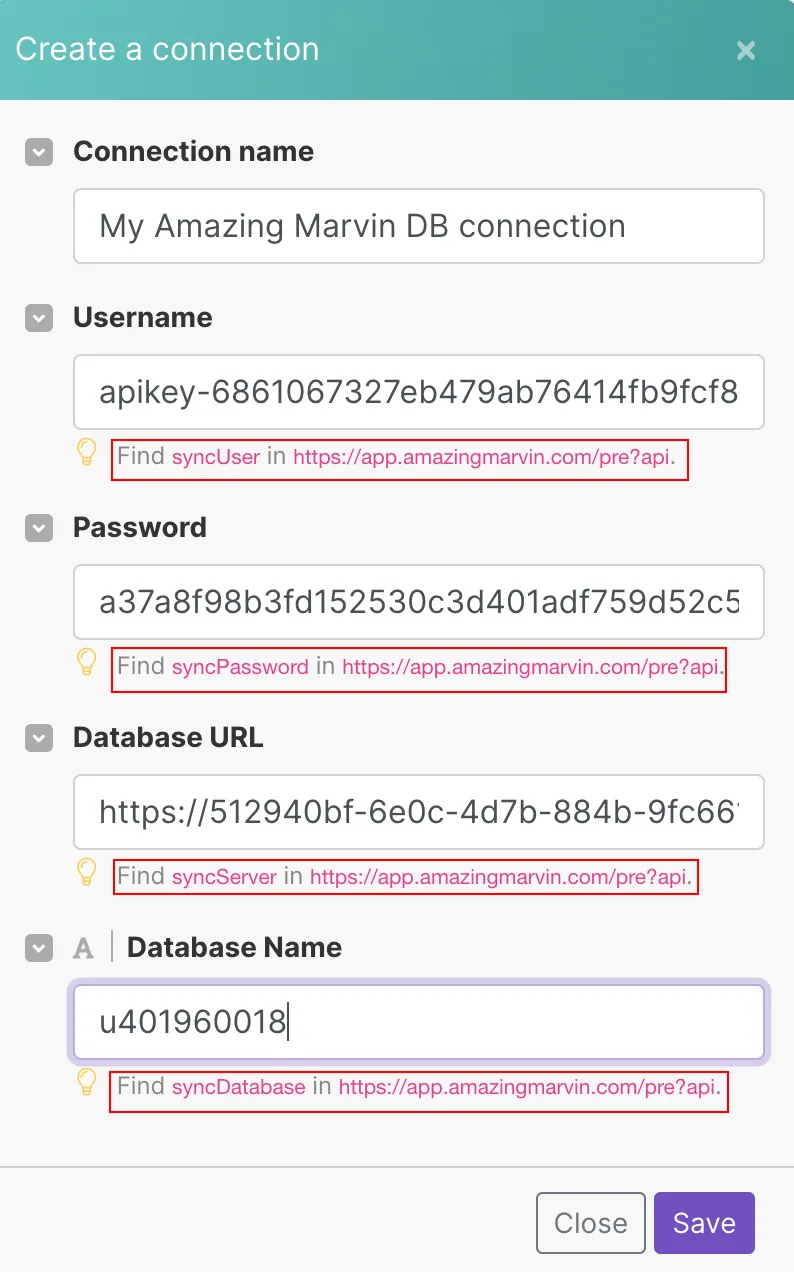This screenshot has width=794, height=1272.
Task: Click the lightbulb hint icon under Database URL
Action: pos(87,872)
